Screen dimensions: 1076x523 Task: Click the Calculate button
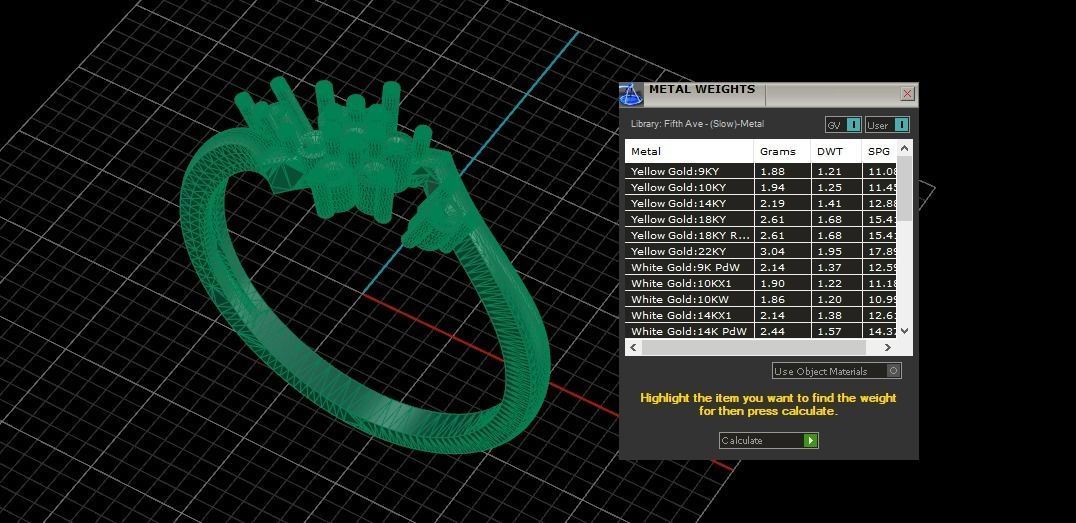tap(769, 441)
